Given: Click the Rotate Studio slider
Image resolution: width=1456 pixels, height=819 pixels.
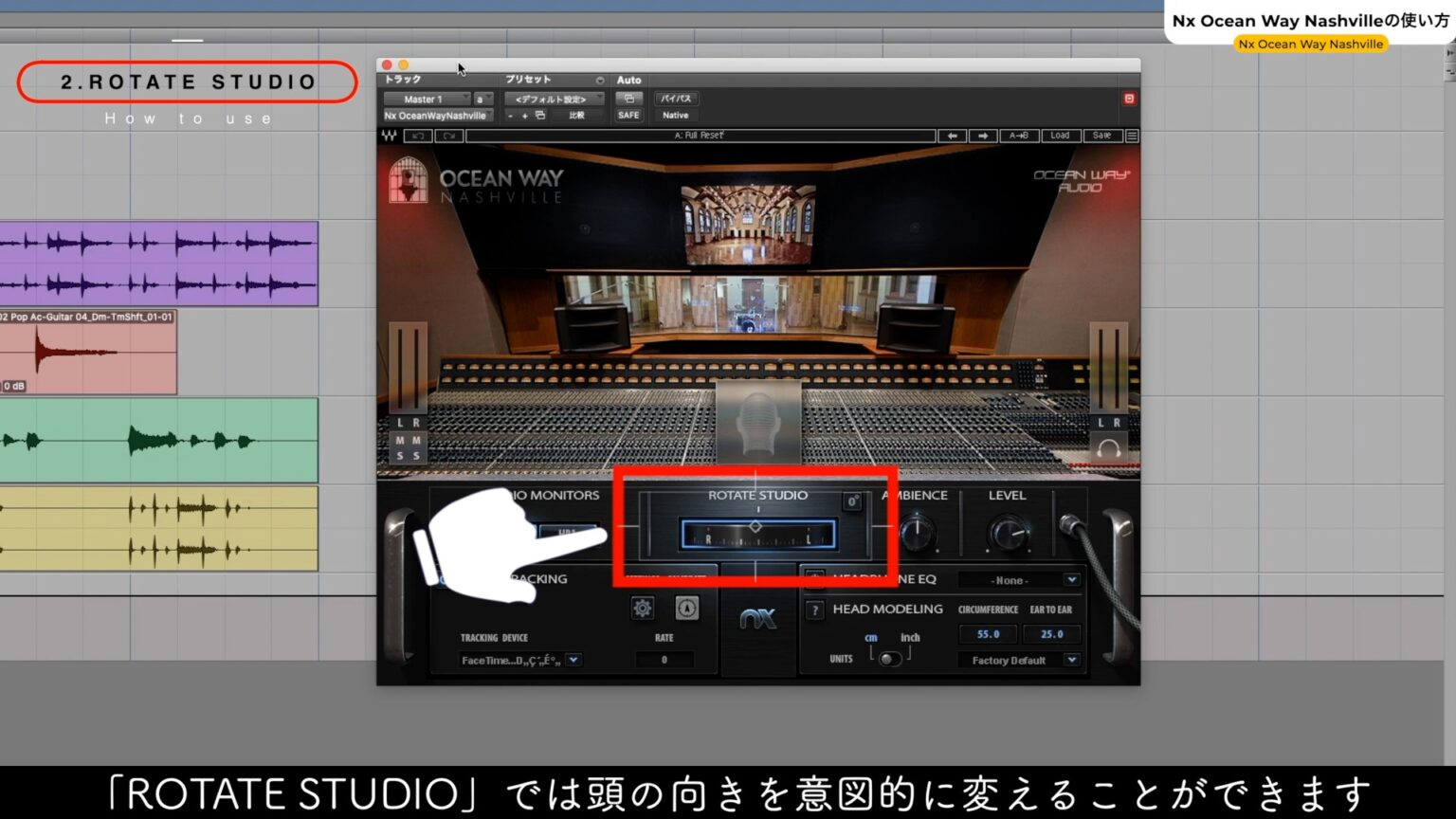Looking at the screenshot, I should [x=757, y=535].
